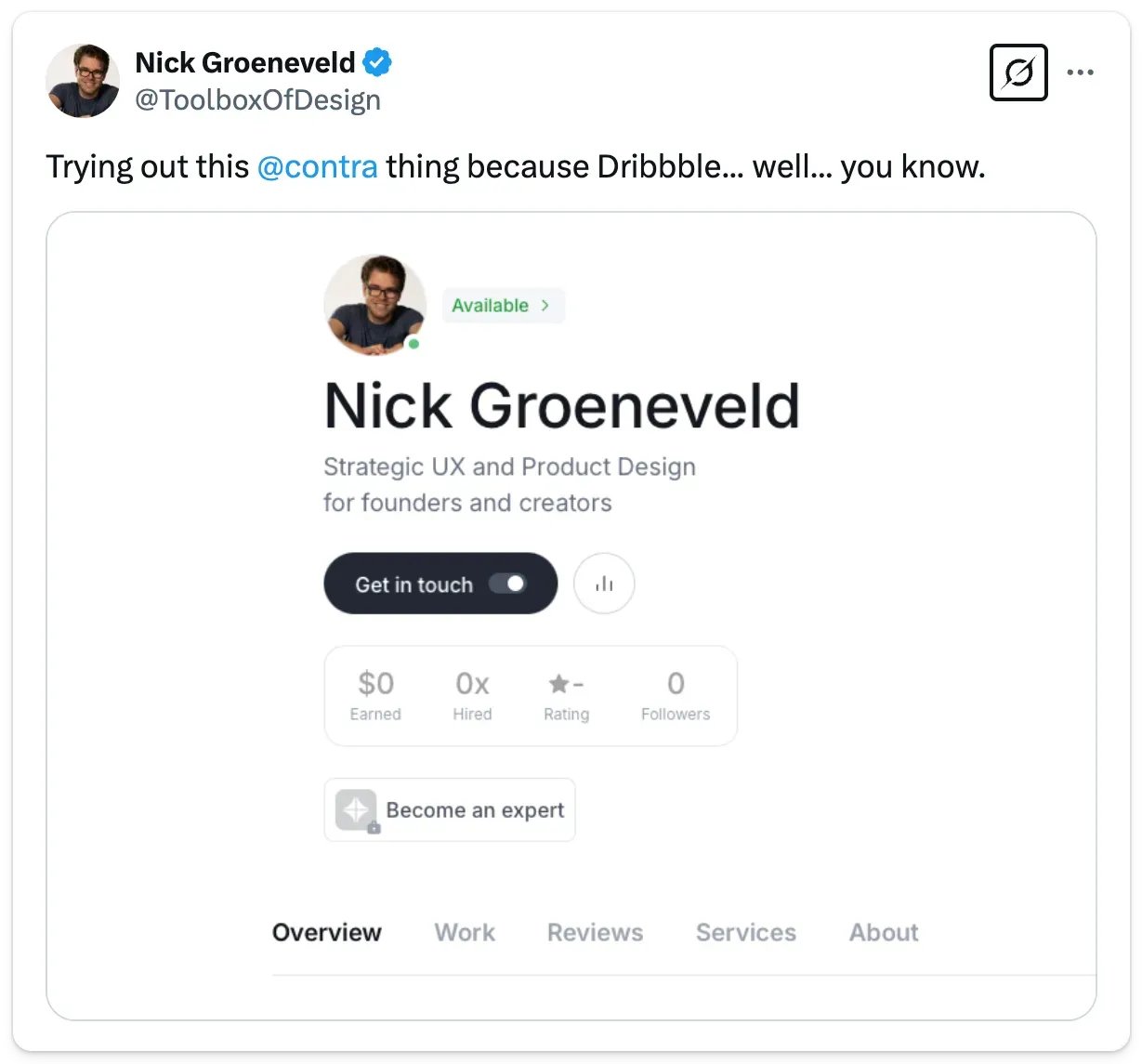Expand the Available status chevron
Viewport: 1142px width, 1064px height.
pyautogui.click(x=545, y=305)
